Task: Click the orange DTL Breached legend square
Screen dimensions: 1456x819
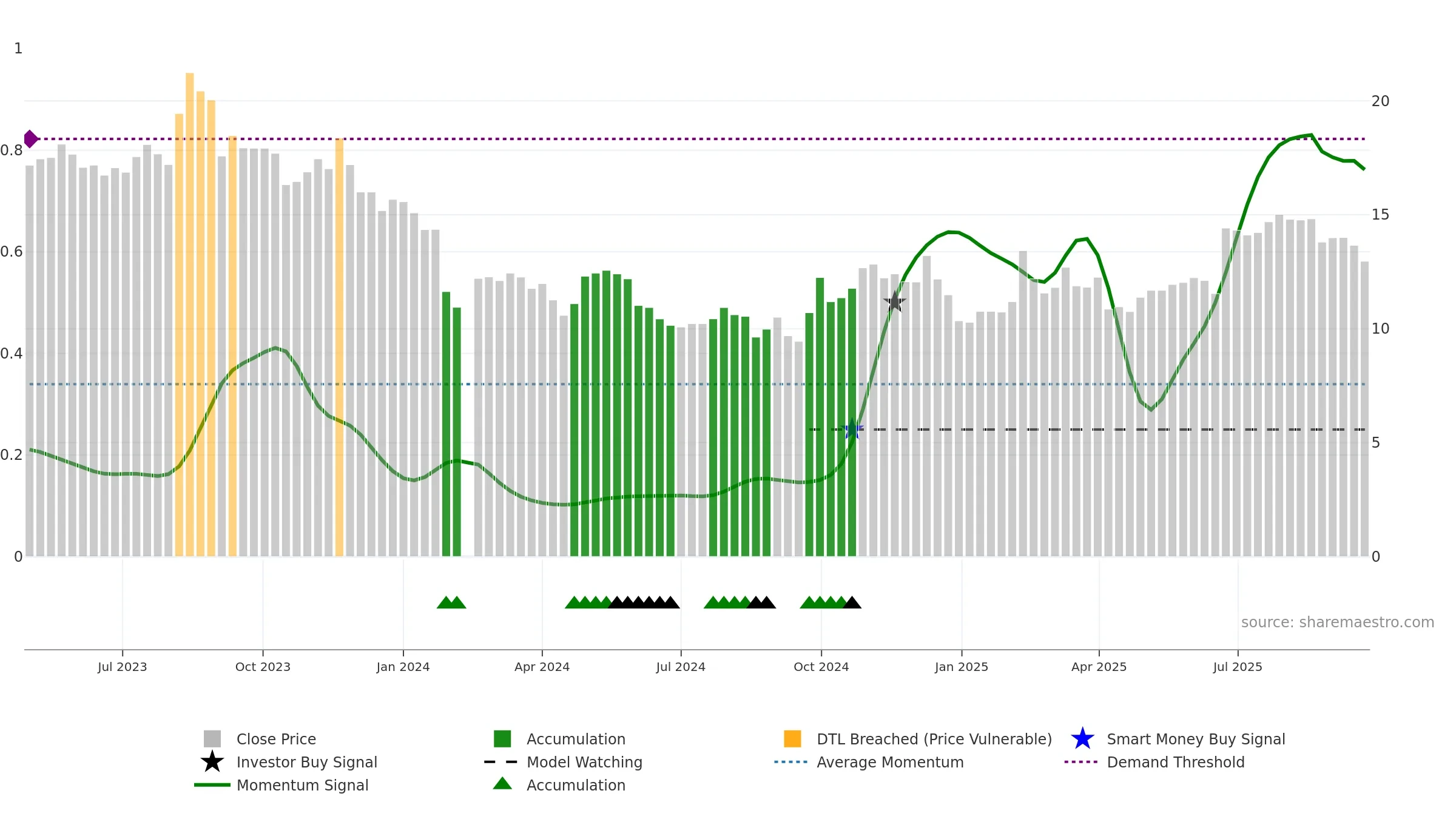Action: click(x=792, y=739)
